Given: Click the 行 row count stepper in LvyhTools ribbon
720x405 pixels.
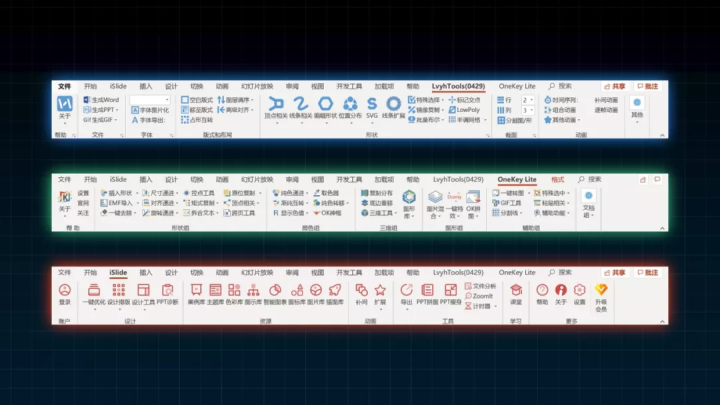Looking at the screenshot, I should tap(527, 100).
